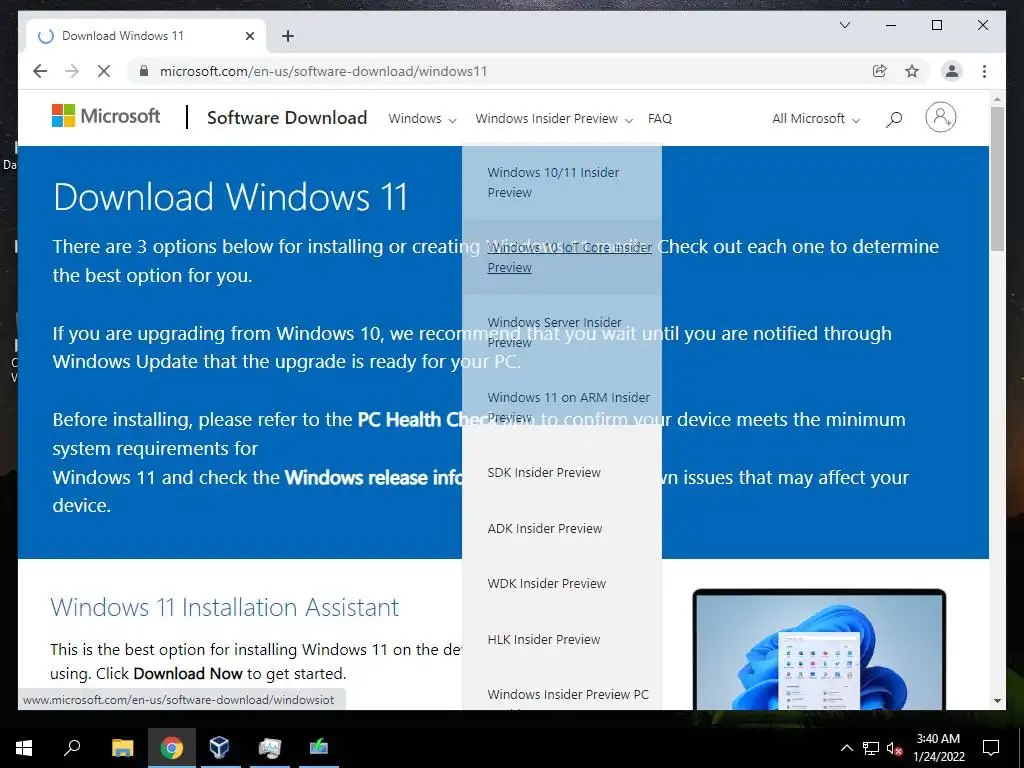This screenshot has height=768, width=1024.
Task: Click the page vertical scrollbar thumb
Action: click(997, 178)
